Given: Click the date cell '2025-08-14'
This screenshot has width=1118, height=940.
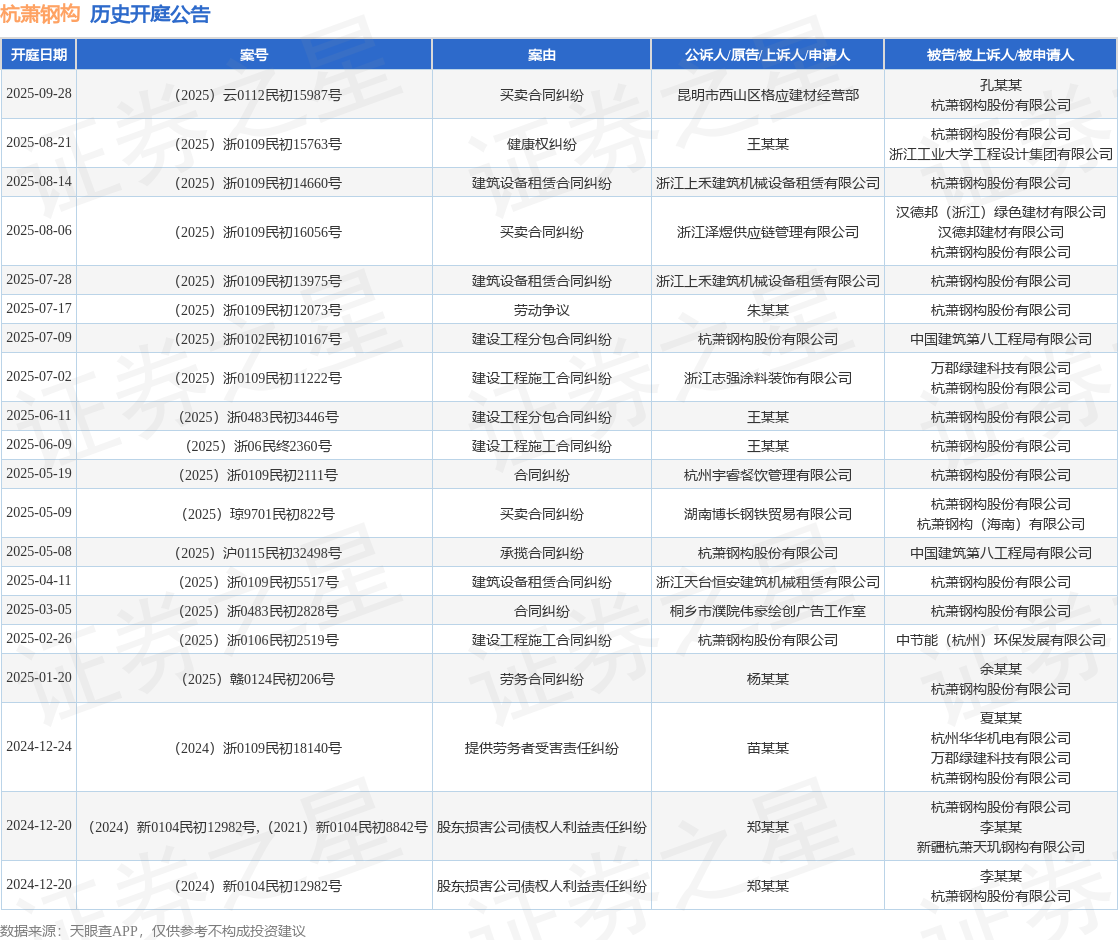Looking at the screenshot, I should click(x=39, y=182).
